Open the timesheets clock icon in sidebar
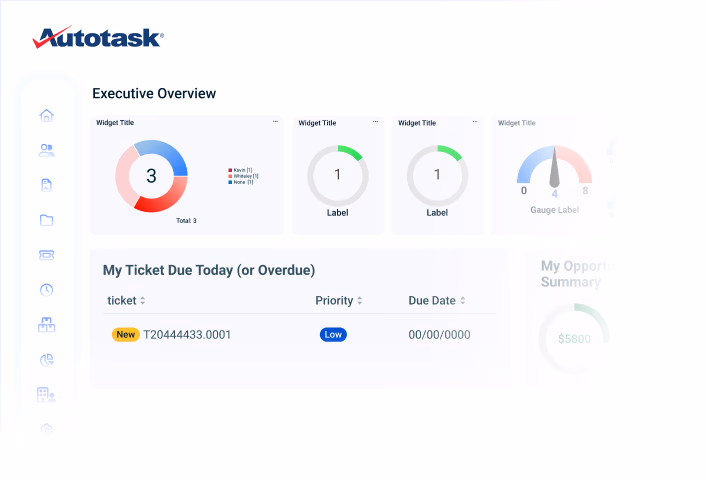The width and height of the screenshot is (706, 480). point(46,290)
